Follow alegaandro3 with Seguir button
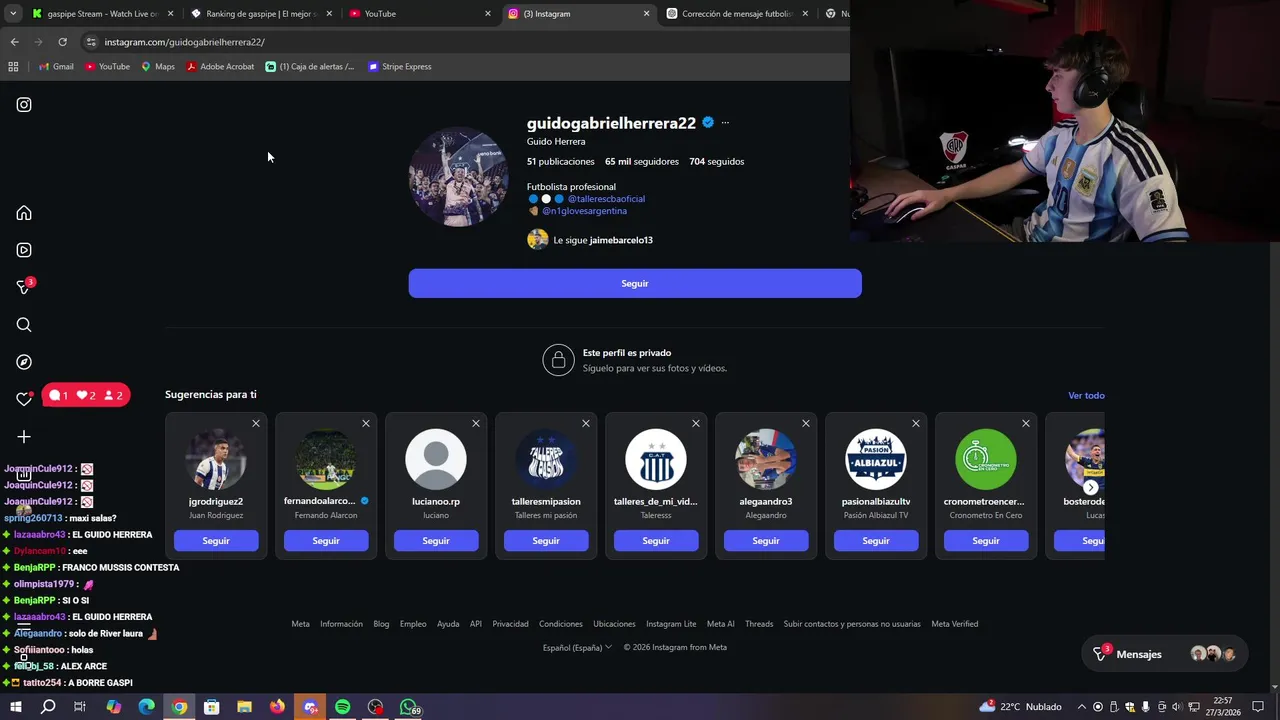1280x720 pixels. (x=766, y=541)
